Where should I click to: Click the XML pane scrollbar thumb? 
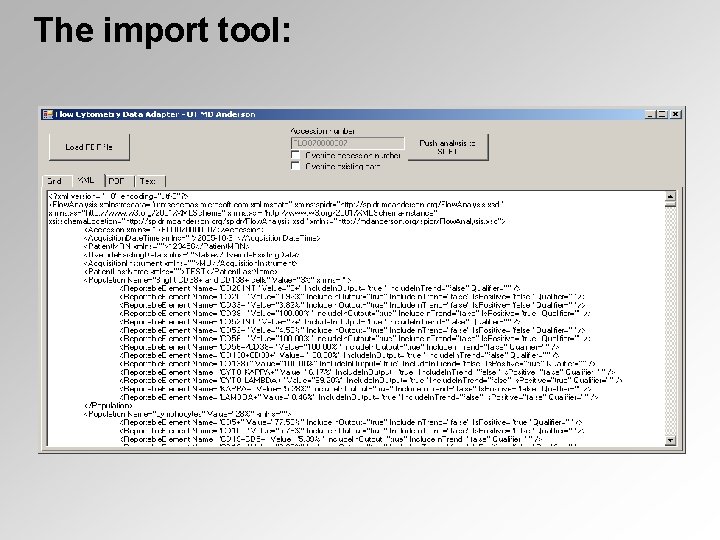[x=670, y=204]
